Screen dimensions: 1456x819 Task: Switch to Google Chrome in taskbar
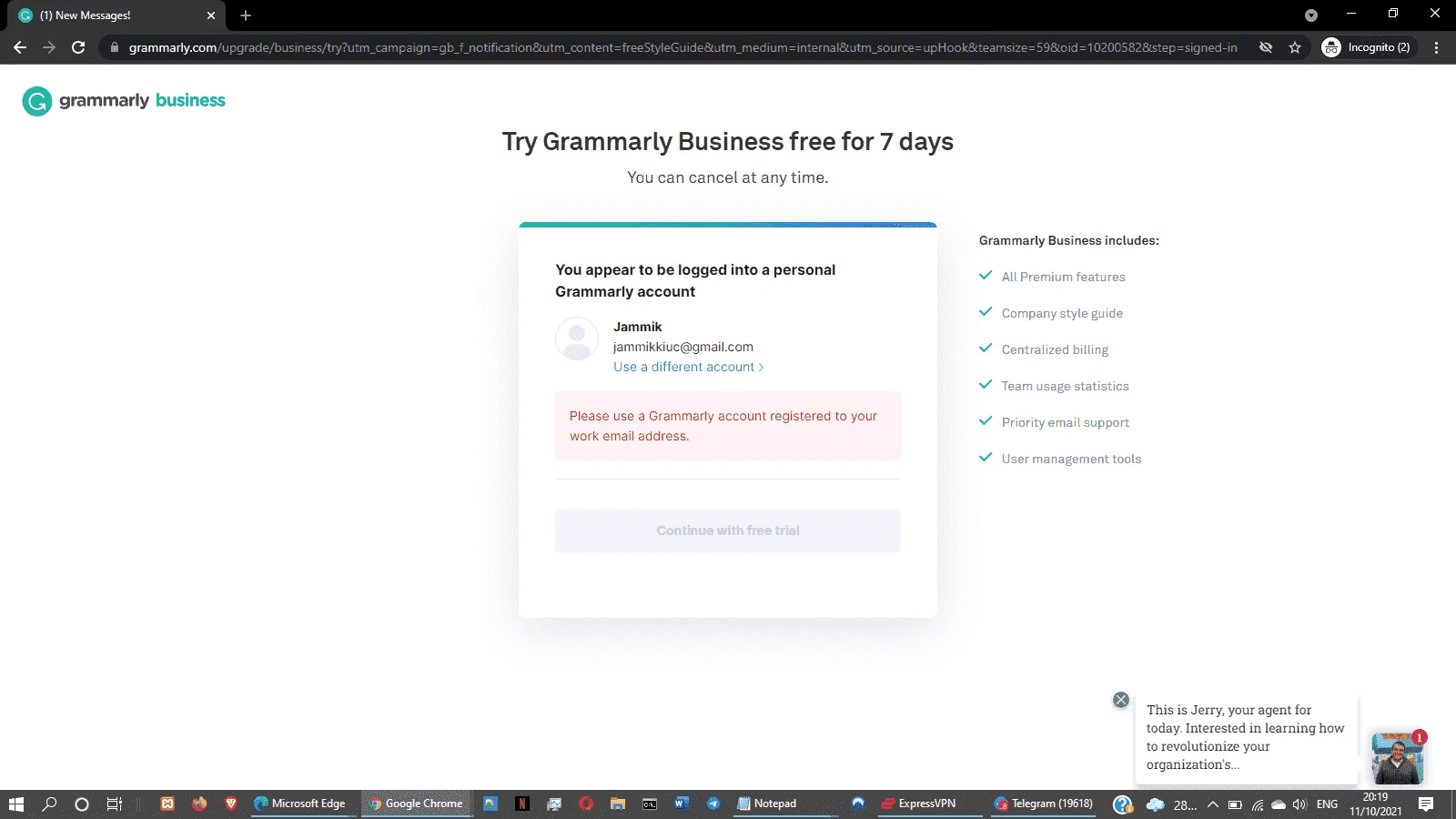tap(417, 804)
